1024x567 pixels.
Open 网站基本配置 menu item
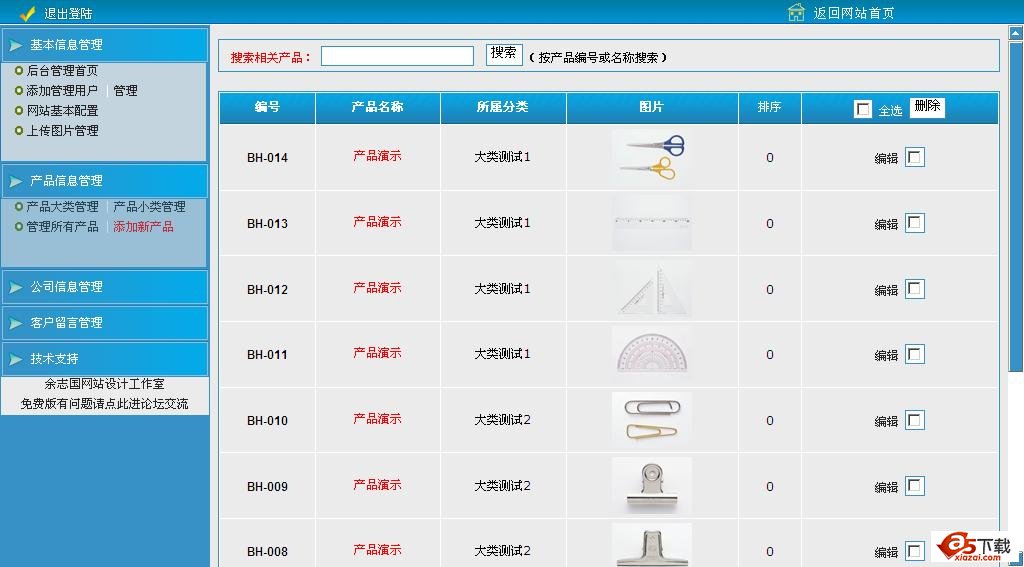pyautogui.click(x=62, y=110)
